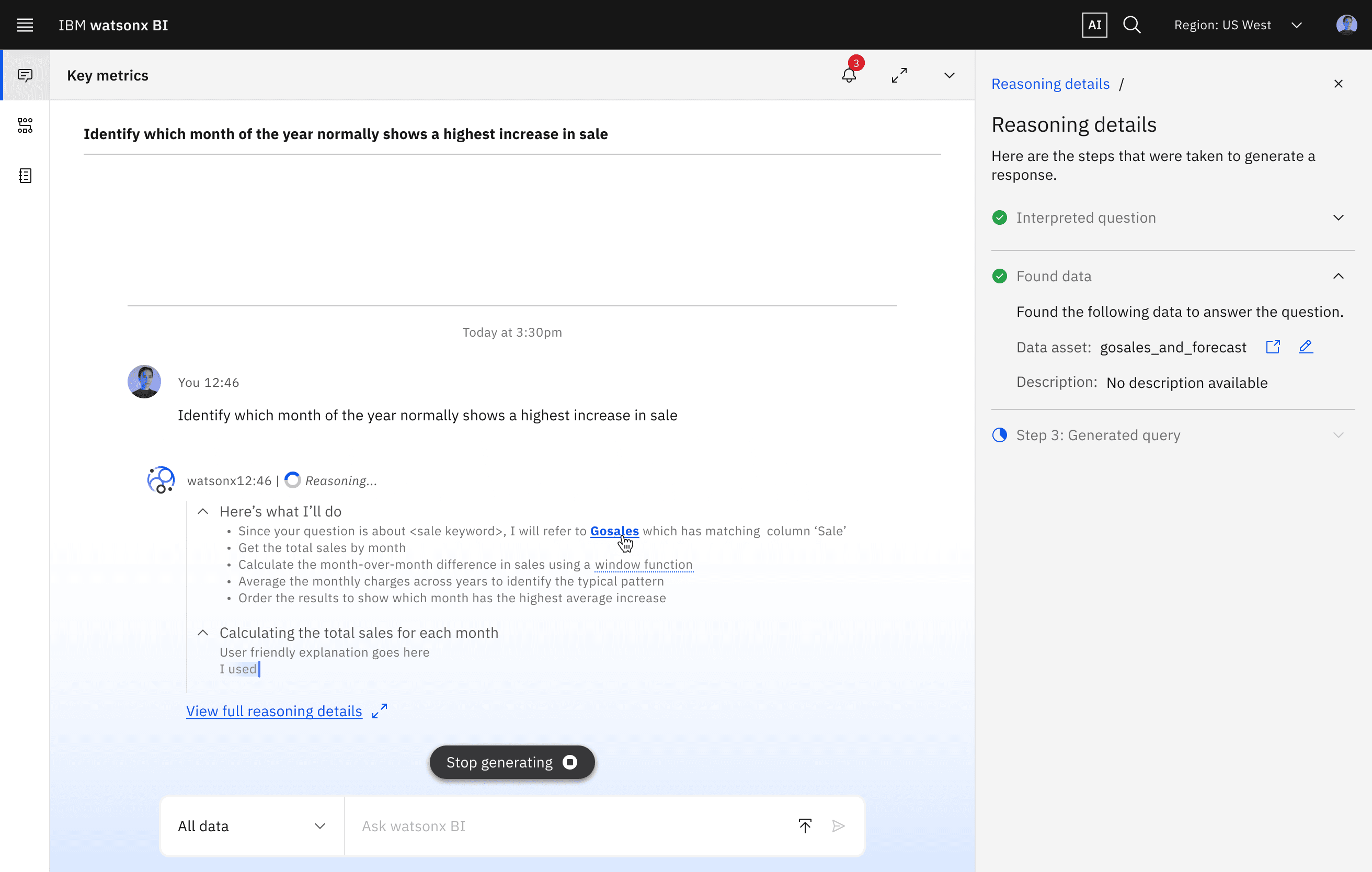Expand the Key metrics panel to fullscreen
The width and height of the screenshot is (1372, 872).
(899, 75)
